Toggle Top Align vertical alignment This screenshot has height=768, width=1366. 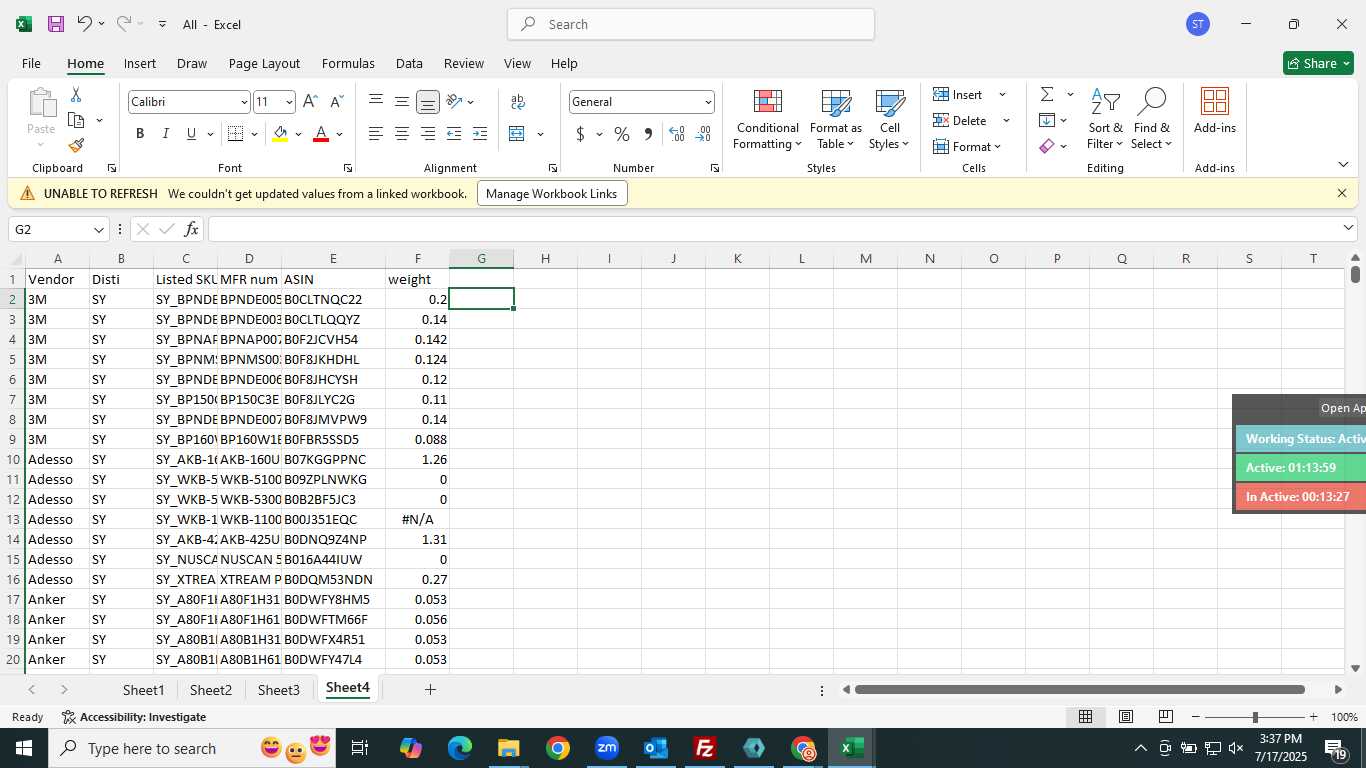(376, 101)
